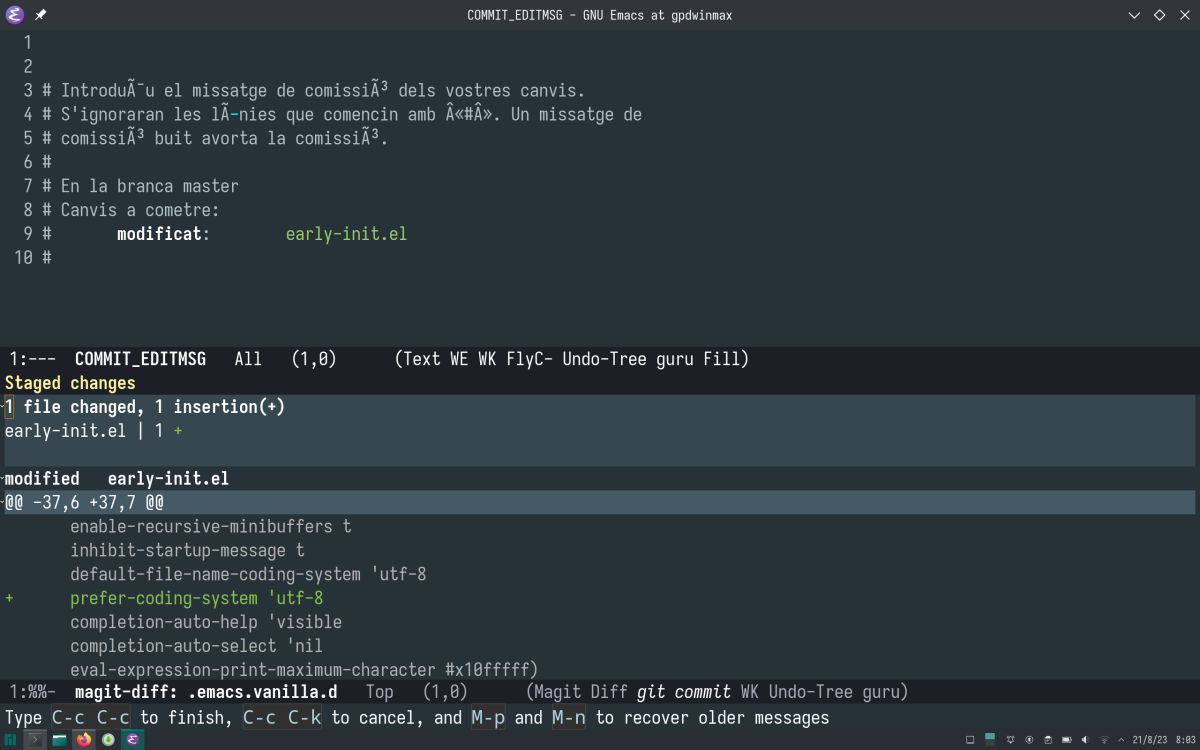Click green early-init.el filename in commit message
Viewport: 1200px width, 750px height.
tap(346, 234)
